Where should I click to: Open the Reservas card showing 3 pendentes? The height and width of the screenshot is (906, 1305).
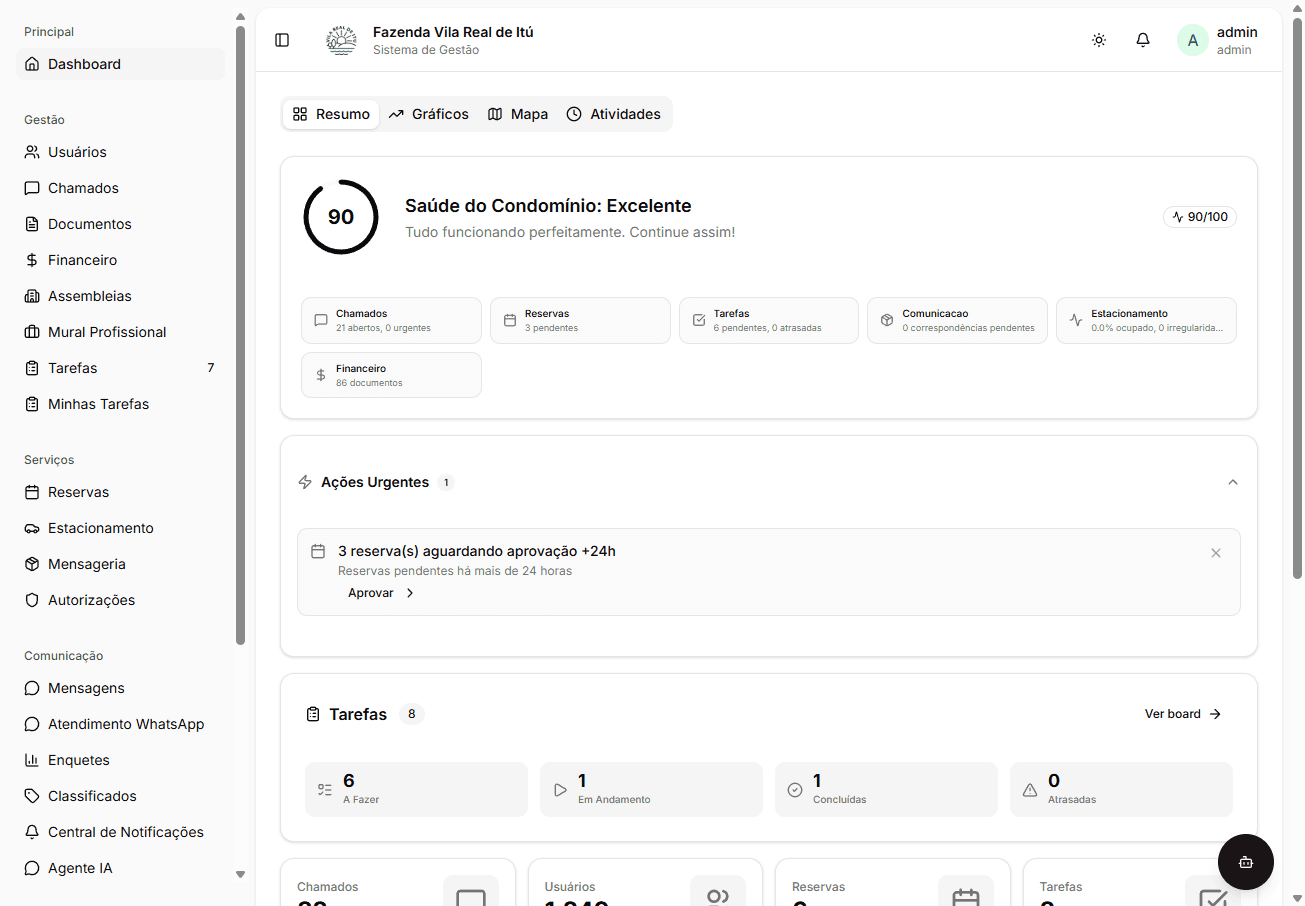pyautogui.click(x=579, y=320)
